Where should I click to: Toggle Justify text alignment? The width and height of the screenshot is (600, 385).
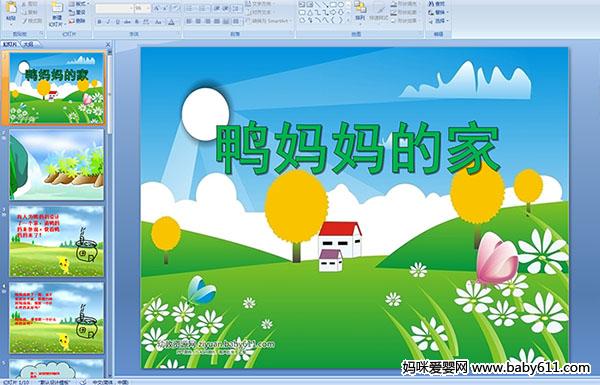tap(217, 21)
